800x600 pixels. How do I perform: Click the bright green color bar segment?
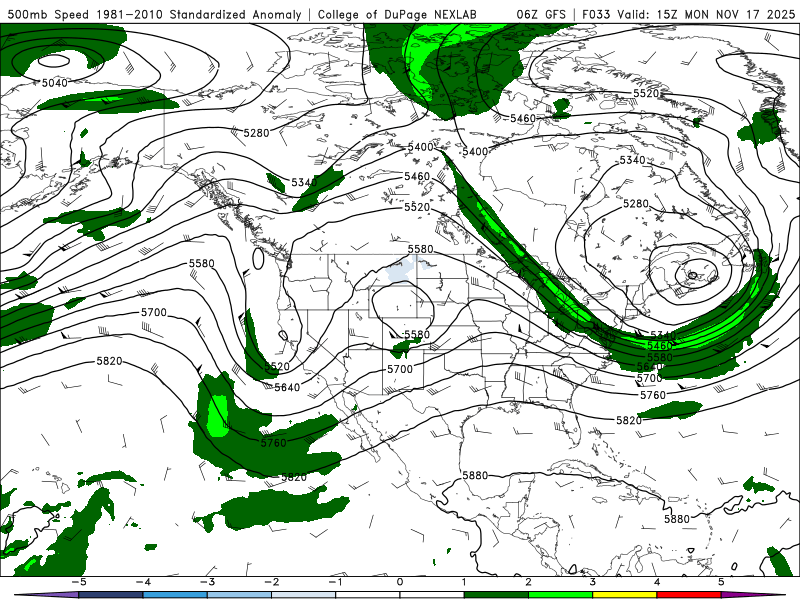coord(560,595)
